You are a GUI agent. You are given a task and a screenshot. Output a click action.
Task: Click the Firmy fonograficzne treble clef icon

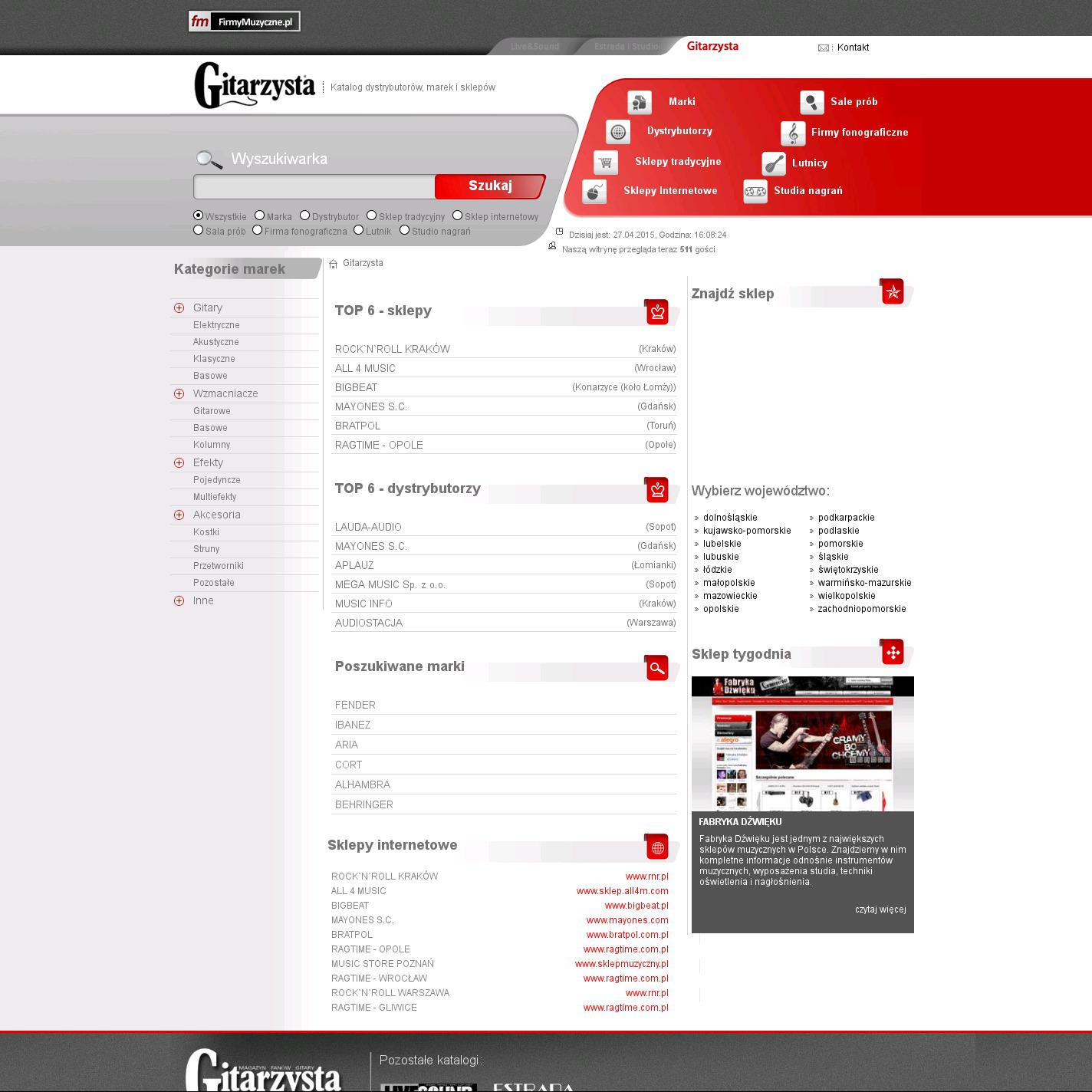pos(793,133)
